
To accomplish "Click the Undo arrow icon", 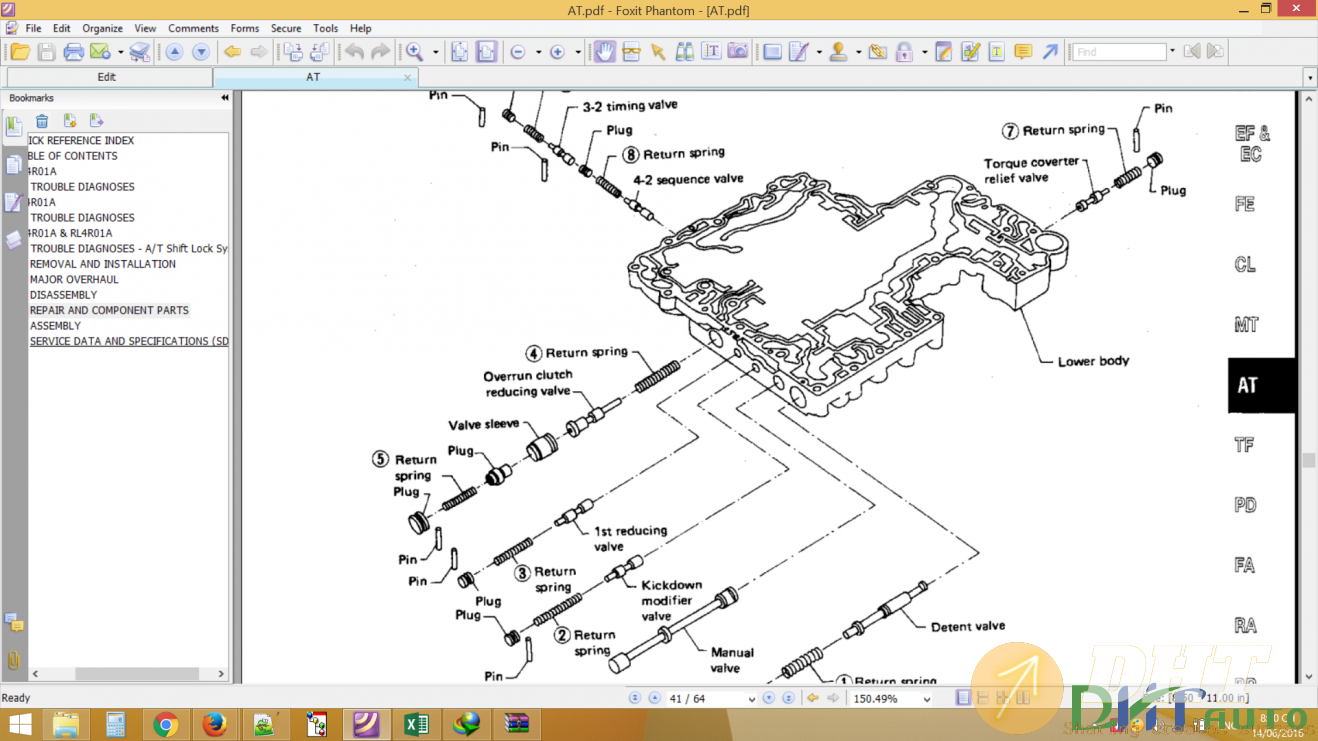I will coord(354,52).
